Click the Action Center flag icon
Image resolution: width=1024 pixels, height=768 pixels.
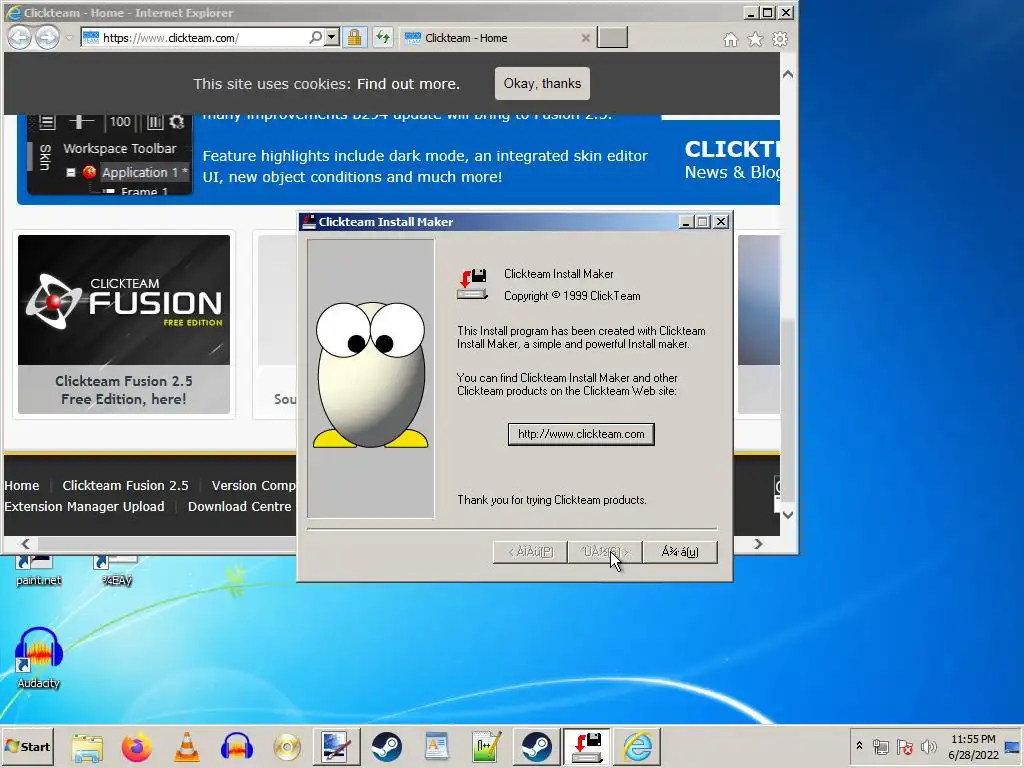tap(904, 746)
